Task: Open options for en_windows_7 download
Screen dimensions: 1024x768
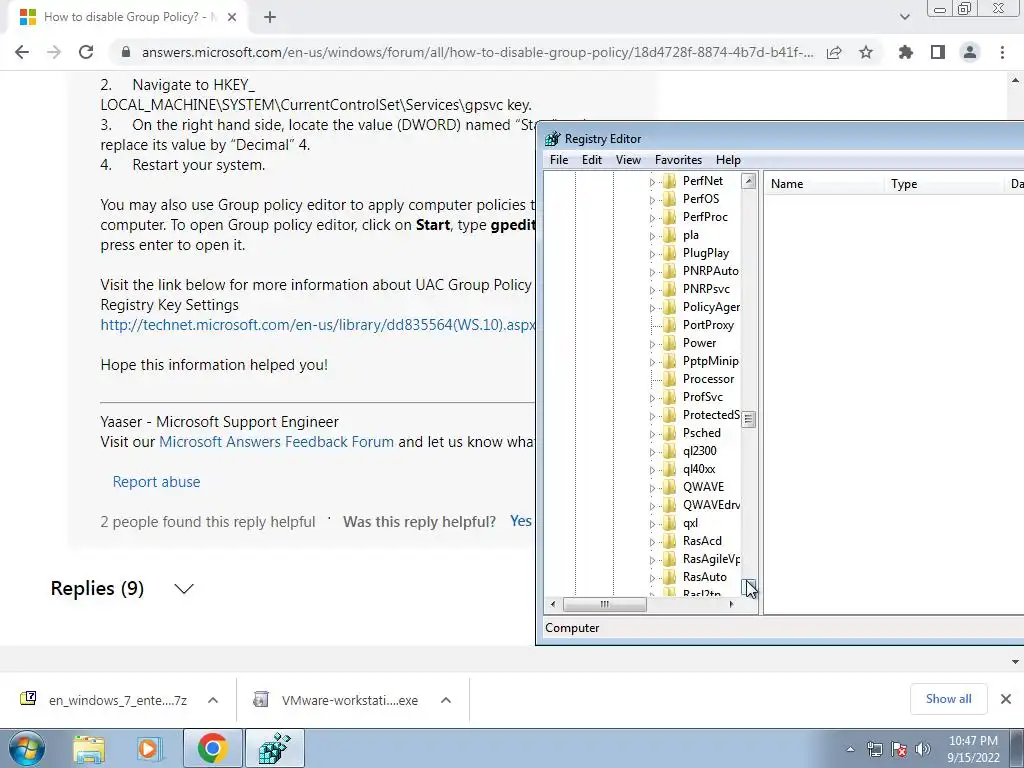Action: pyautogui.click(x=213, y=700)
